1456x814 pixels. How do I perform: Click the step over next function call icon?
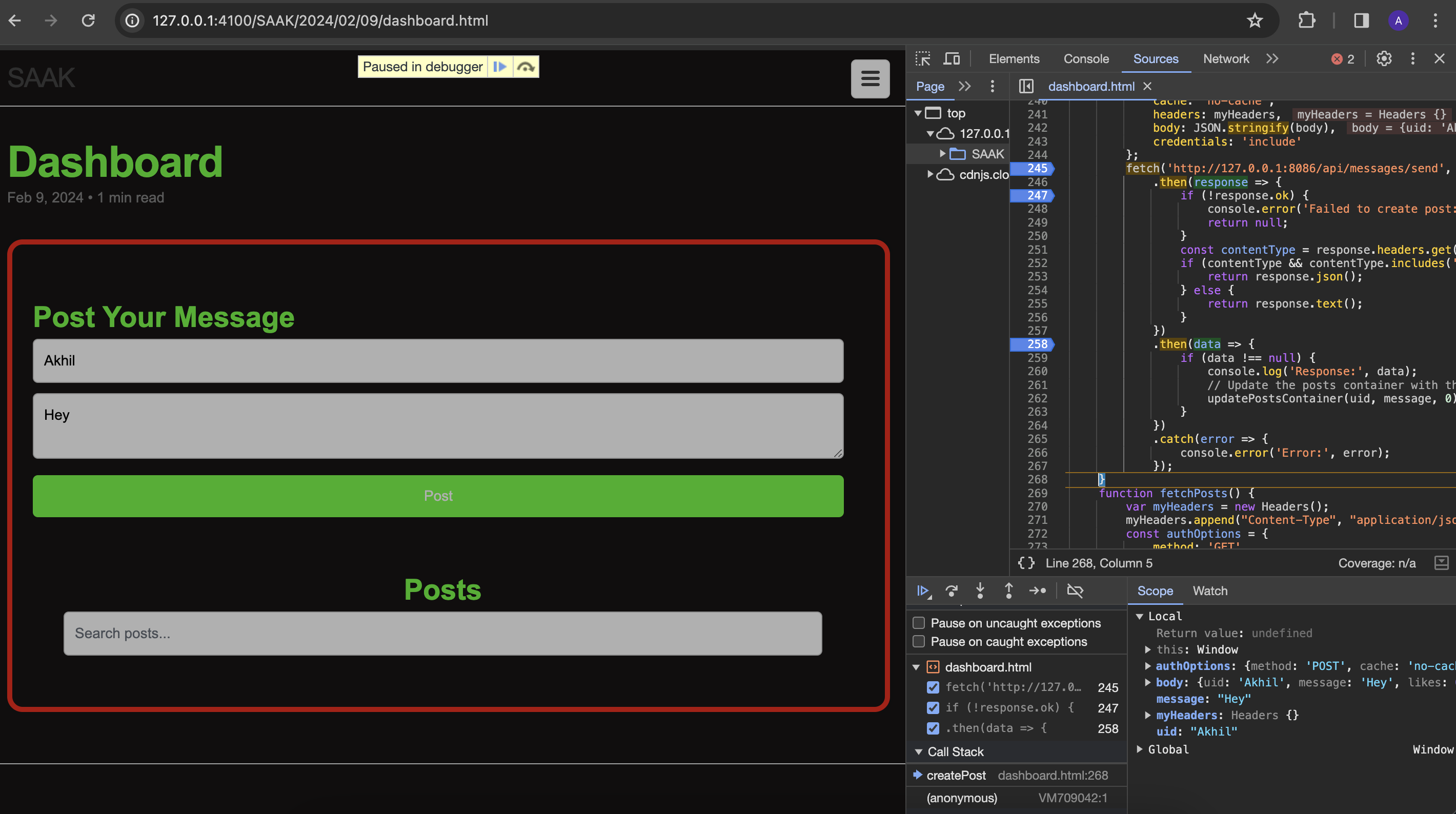[951, 591]
